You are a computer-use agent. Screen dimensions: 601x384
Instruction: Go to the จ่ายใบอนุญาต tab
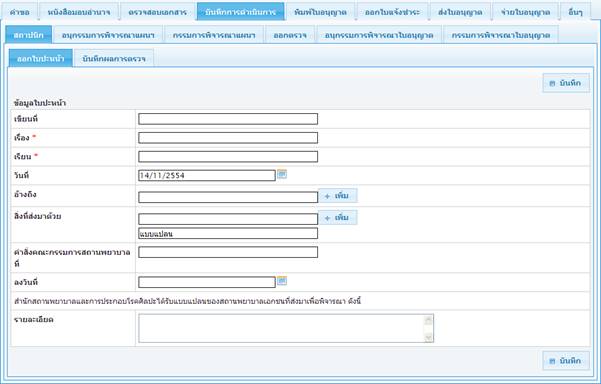(x=525, y=12)
